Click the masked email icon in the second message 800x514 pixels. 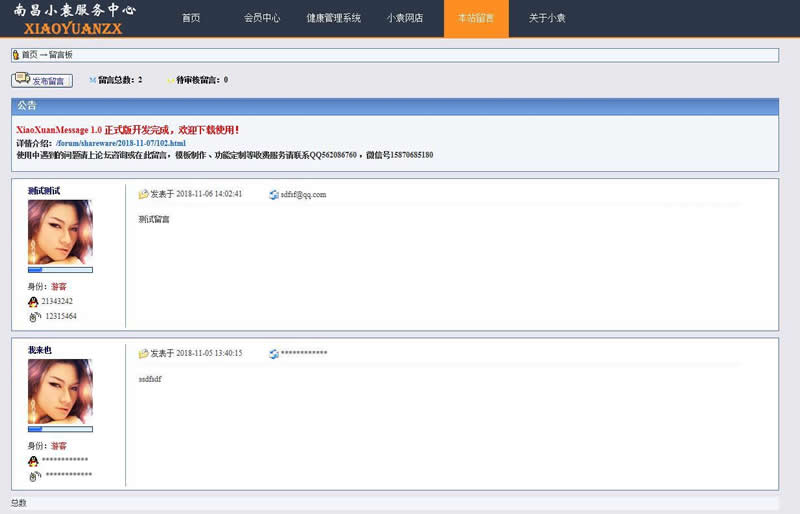[273, 353]
